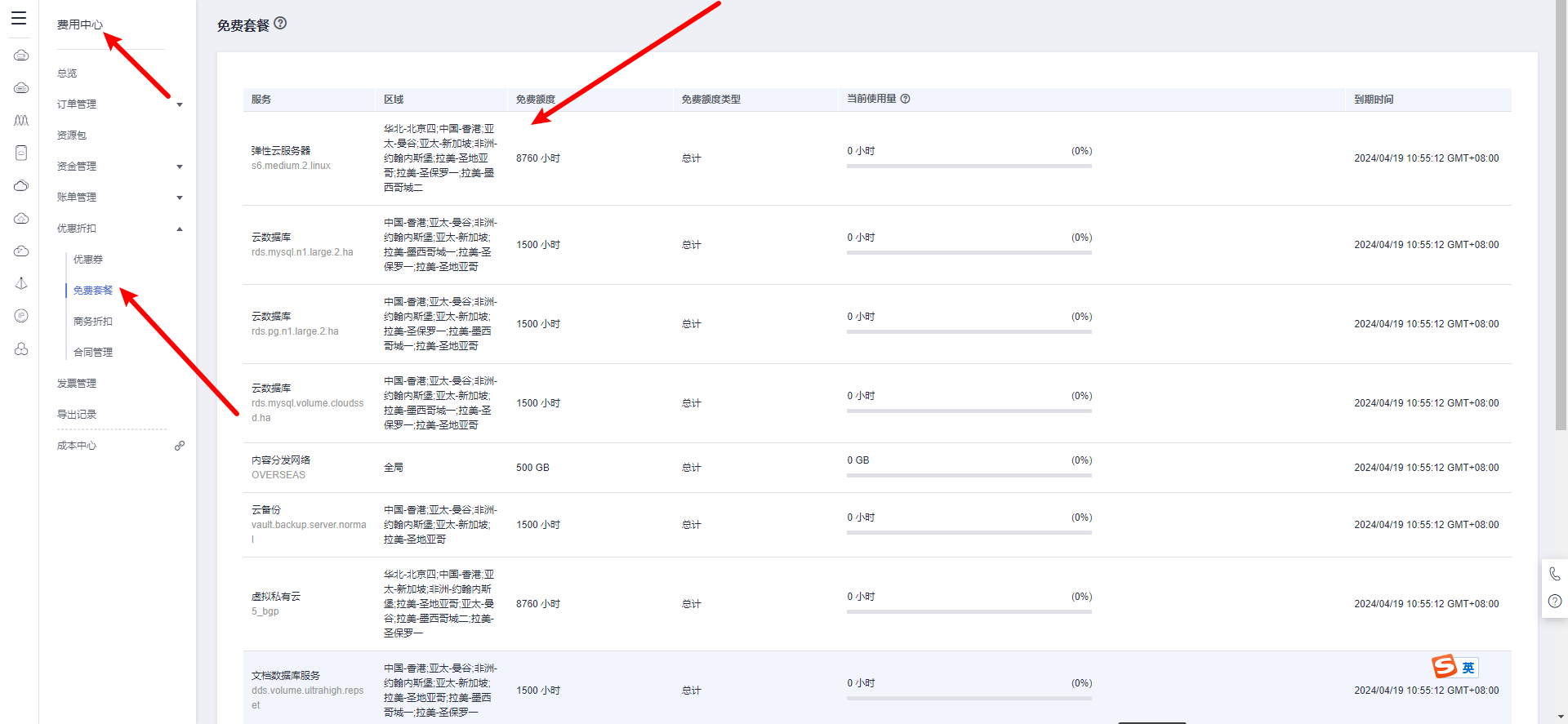Select 优惠券 in the sidebar

point(88,260)
